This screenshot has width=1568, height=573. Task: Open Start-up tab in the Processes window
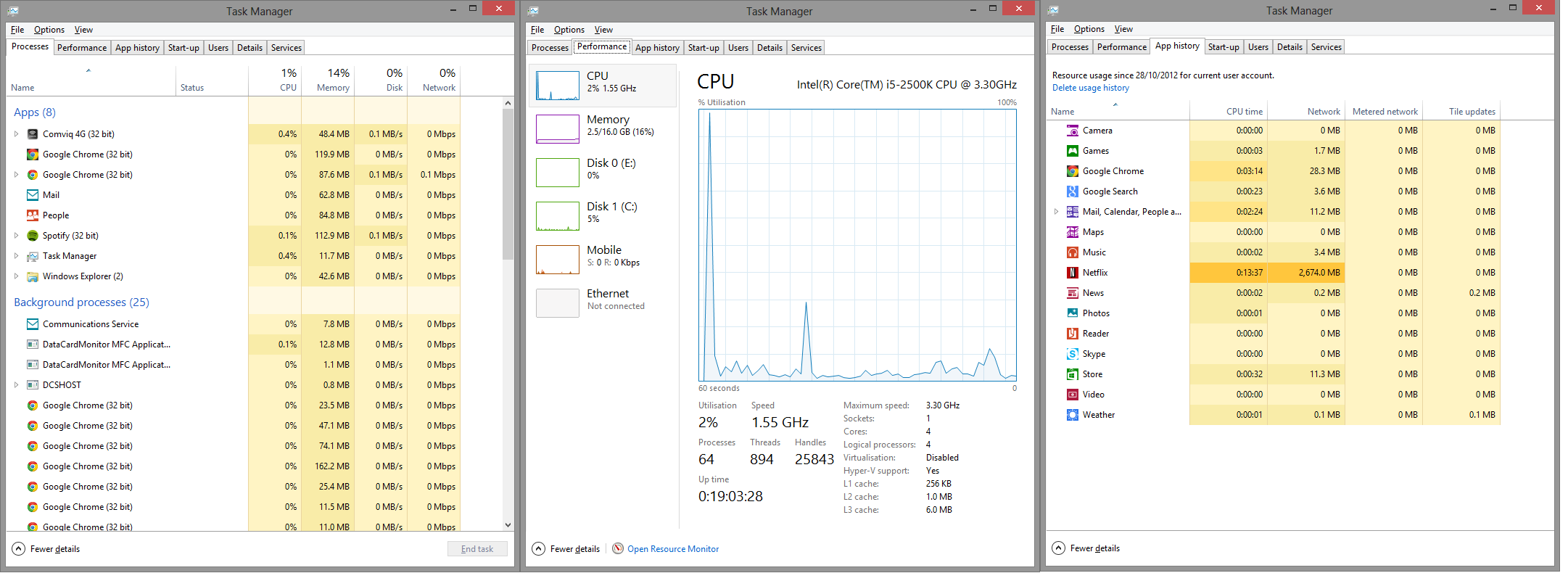click(x=183, y=48)
